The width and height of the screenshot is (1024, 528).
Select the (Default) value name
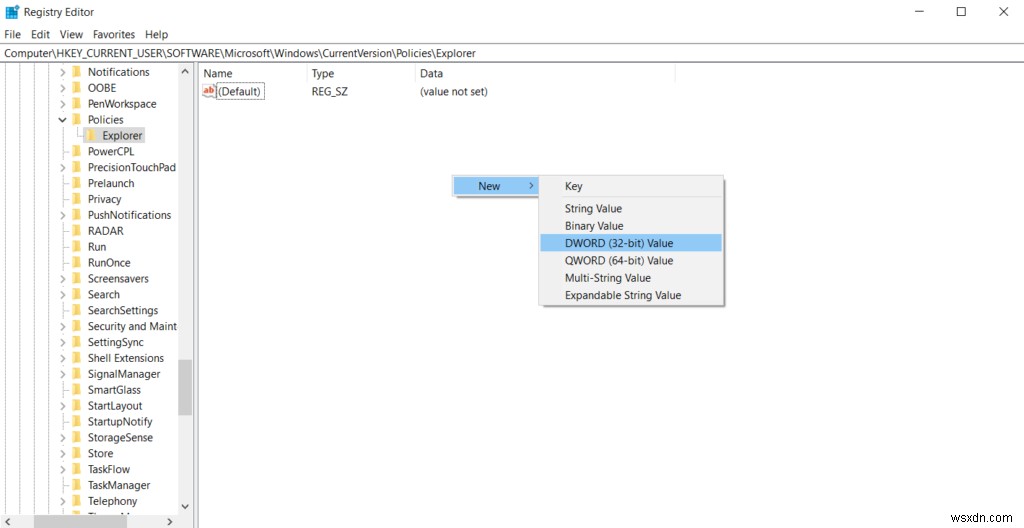click(240, 92)
